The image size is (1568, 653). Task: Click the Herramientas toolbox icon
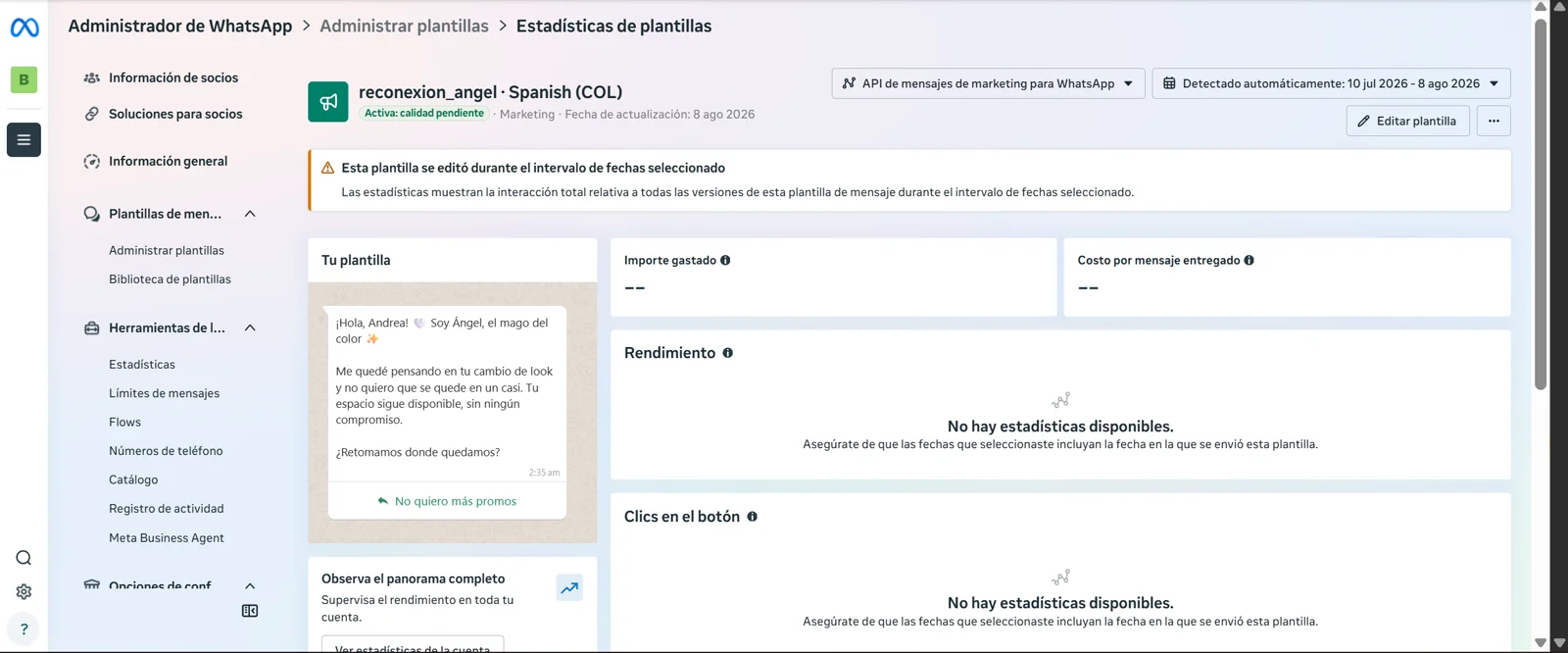[92, 327]
